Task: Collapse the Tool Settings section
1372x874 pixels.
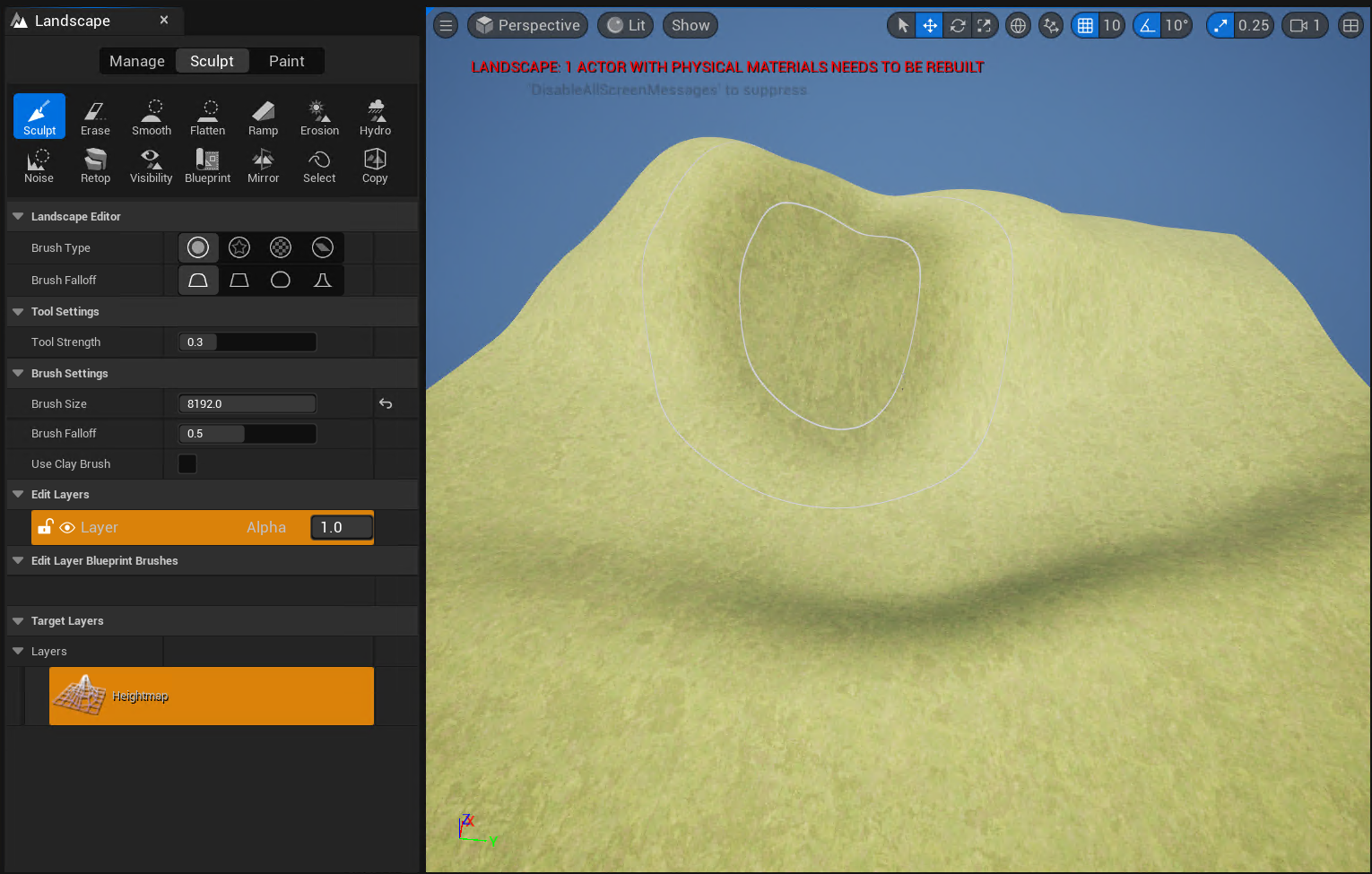Action: click(x=18, y=311)
